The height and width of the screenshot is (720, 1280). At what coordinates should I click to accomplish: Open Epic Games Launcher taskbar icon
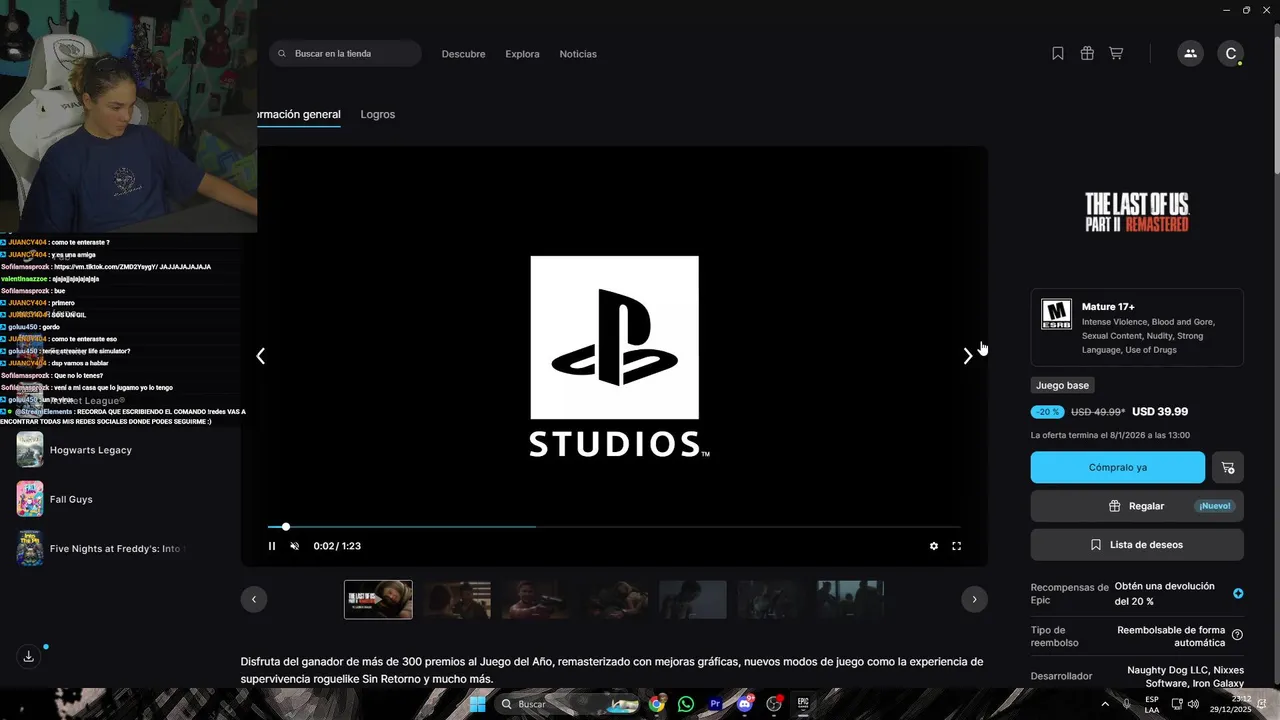[802, 704]
